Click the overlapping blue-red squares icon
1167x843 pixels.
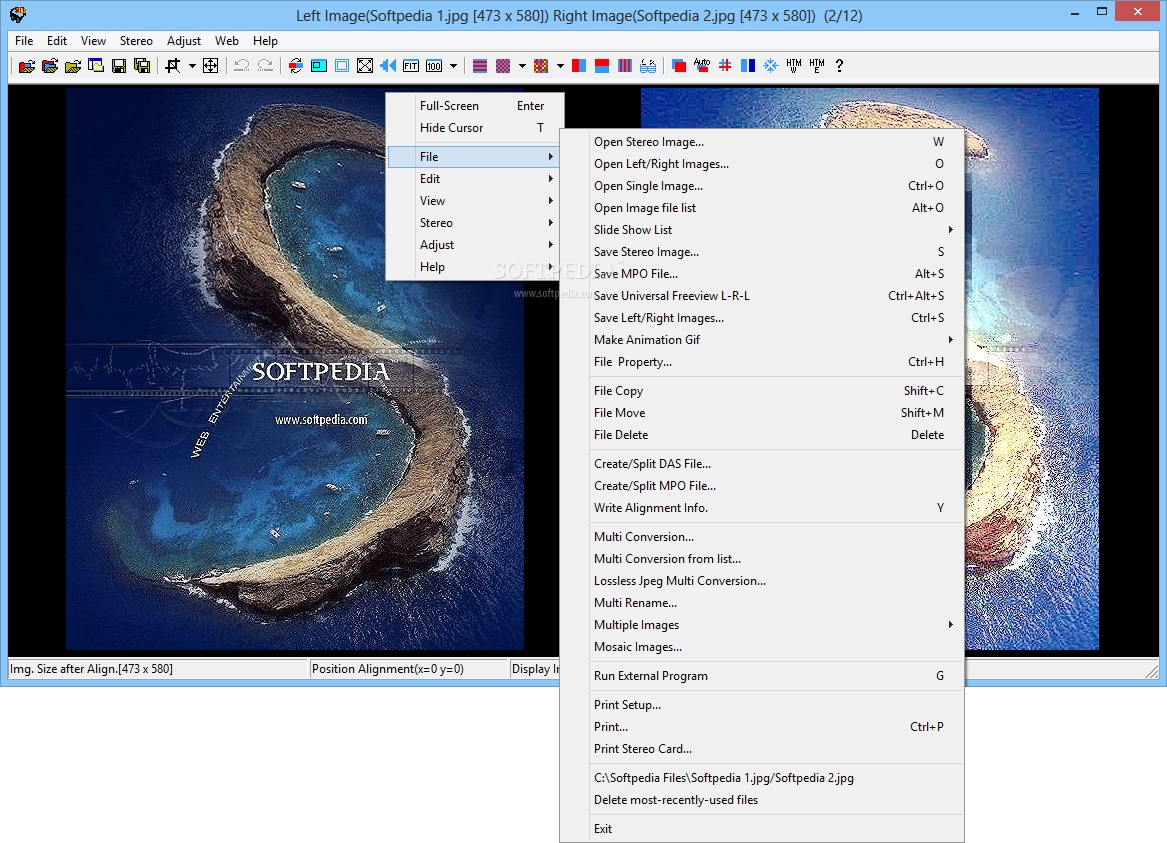click(x=679, y=65)
